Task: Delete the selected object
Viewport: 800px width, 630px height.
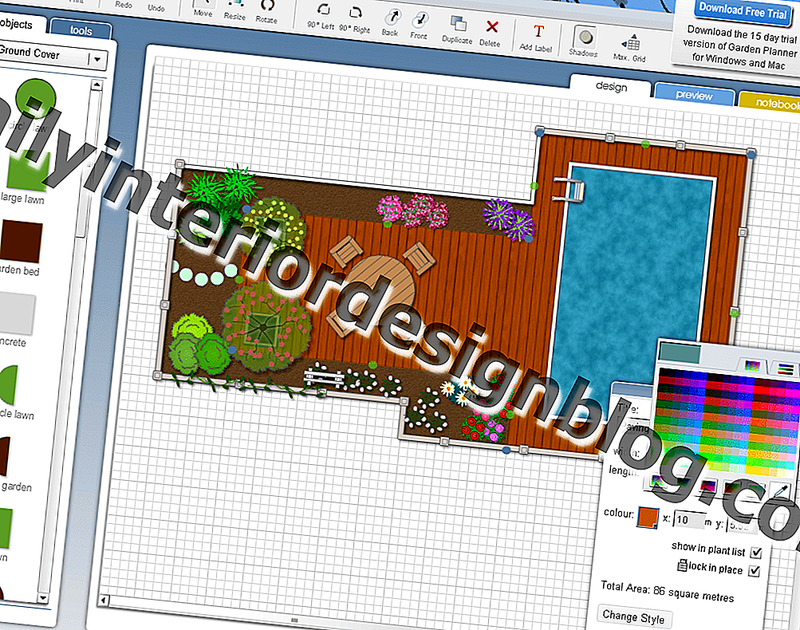Action: tap(490, 33)
